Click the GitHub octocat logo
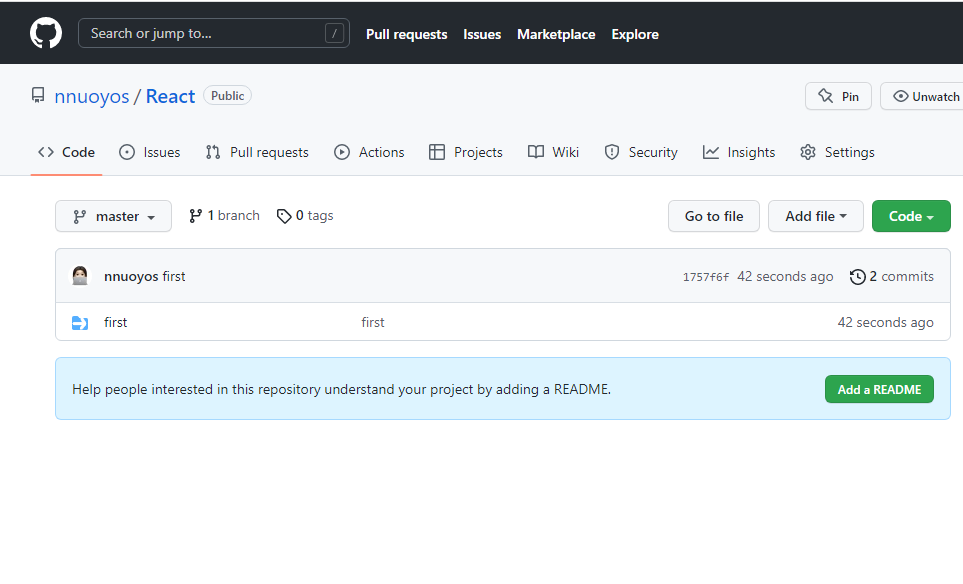The width and height of the screenshot is (963, 584). pyautogui.click(x=46, y=33)
